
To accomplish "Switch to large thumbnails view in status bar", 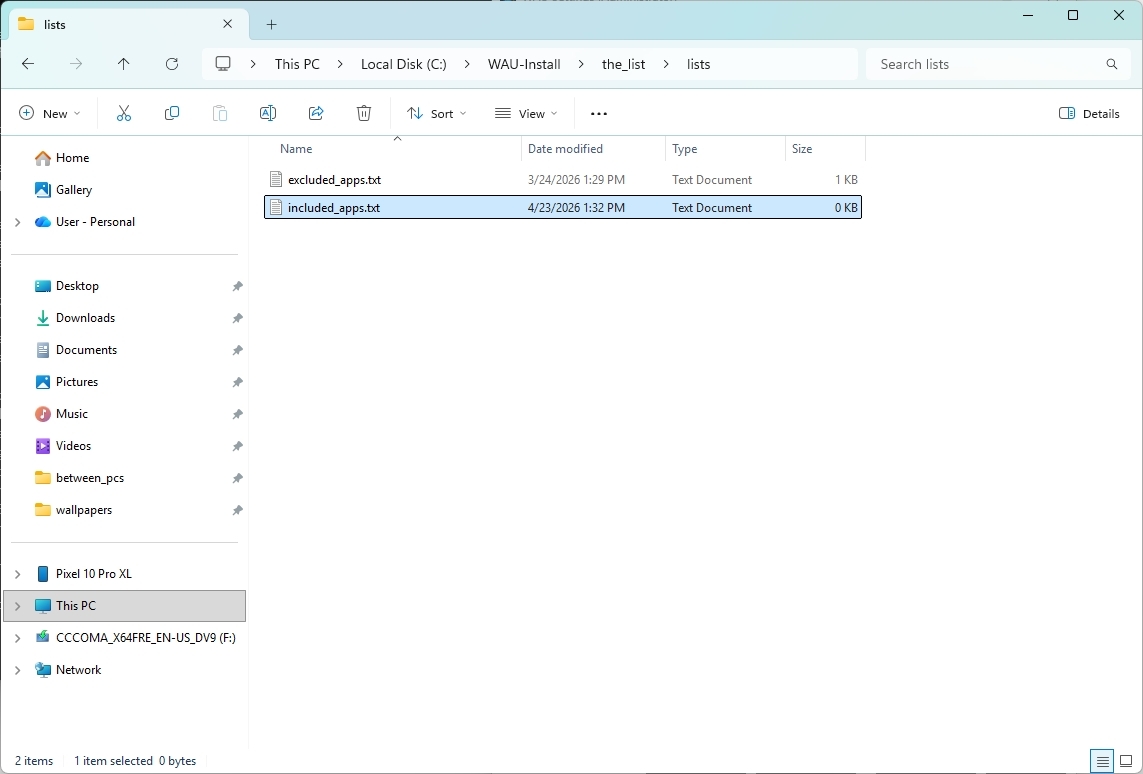I will [1126, 761].
